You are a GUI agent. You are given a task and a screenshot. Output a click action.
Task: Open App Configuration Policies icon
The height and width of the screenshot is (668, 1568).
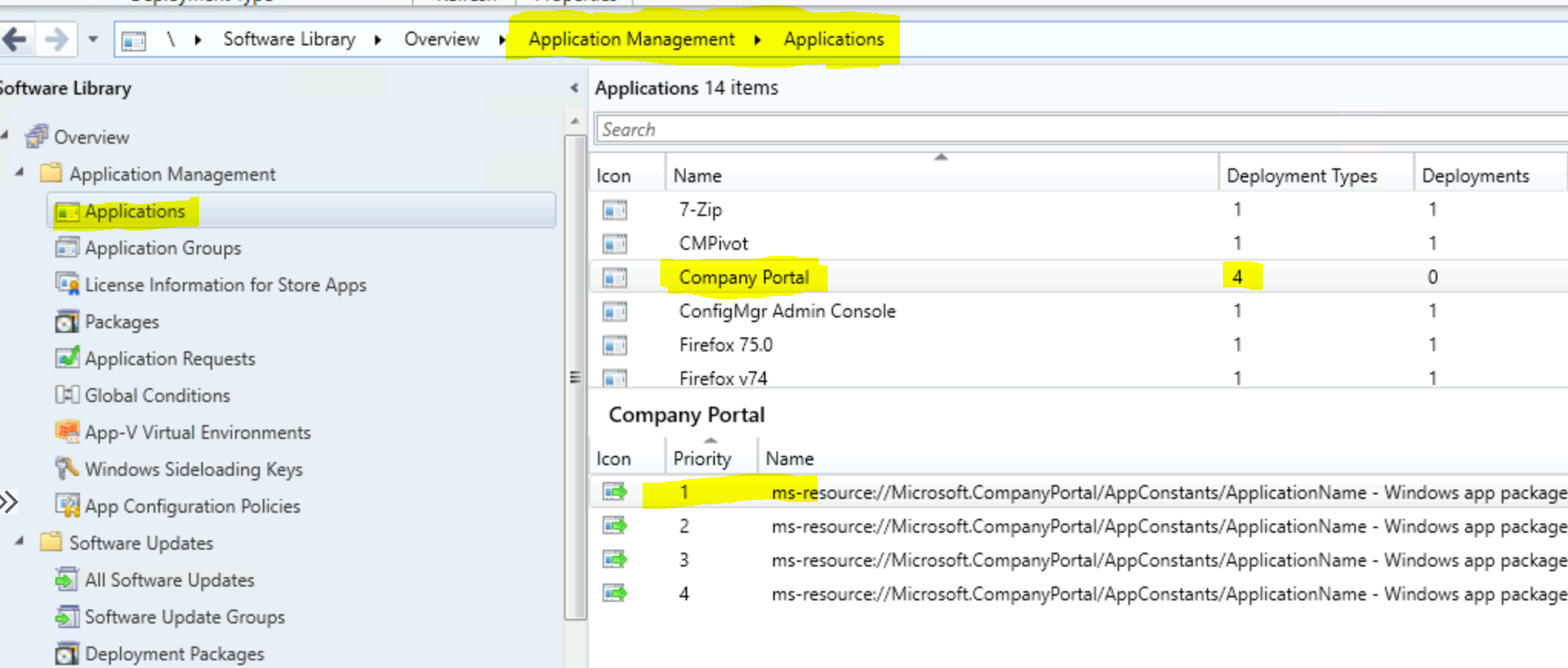(67, 505)
